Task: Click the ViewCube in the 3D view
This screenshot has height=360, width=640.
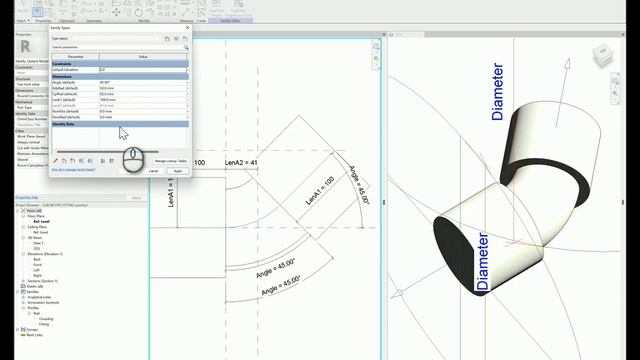Action: pyautogui.click(x=602, y=56)
